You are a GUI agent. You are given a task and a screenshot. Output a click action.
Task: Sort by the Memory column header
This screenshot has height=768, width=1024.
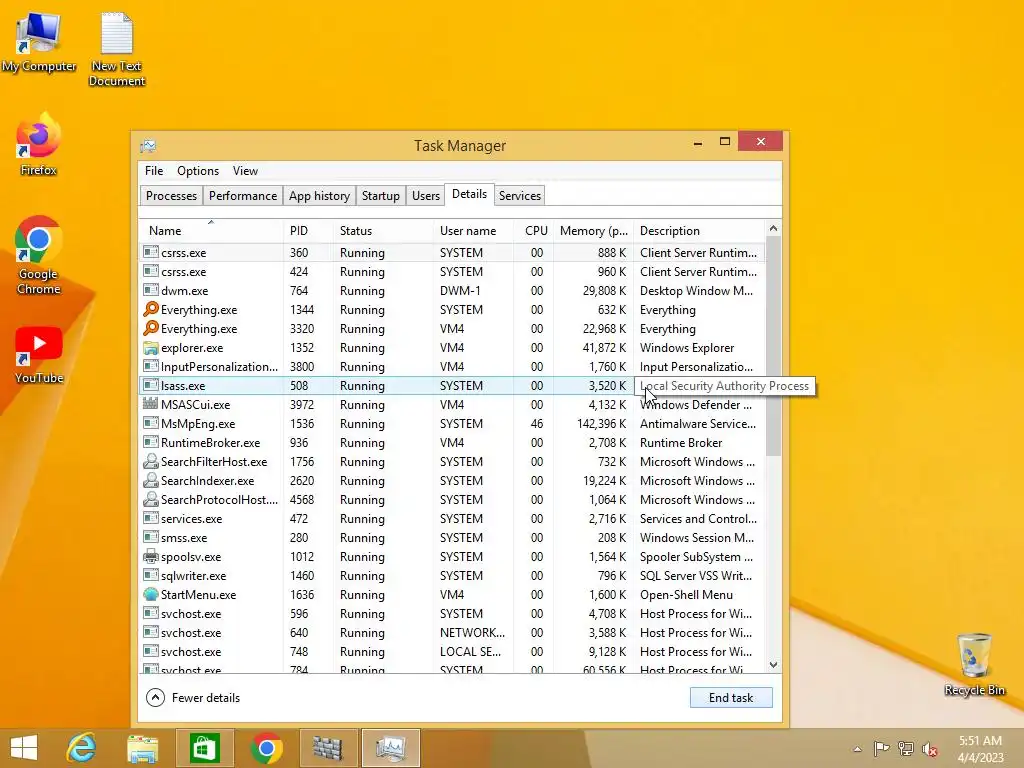point(594,230)
